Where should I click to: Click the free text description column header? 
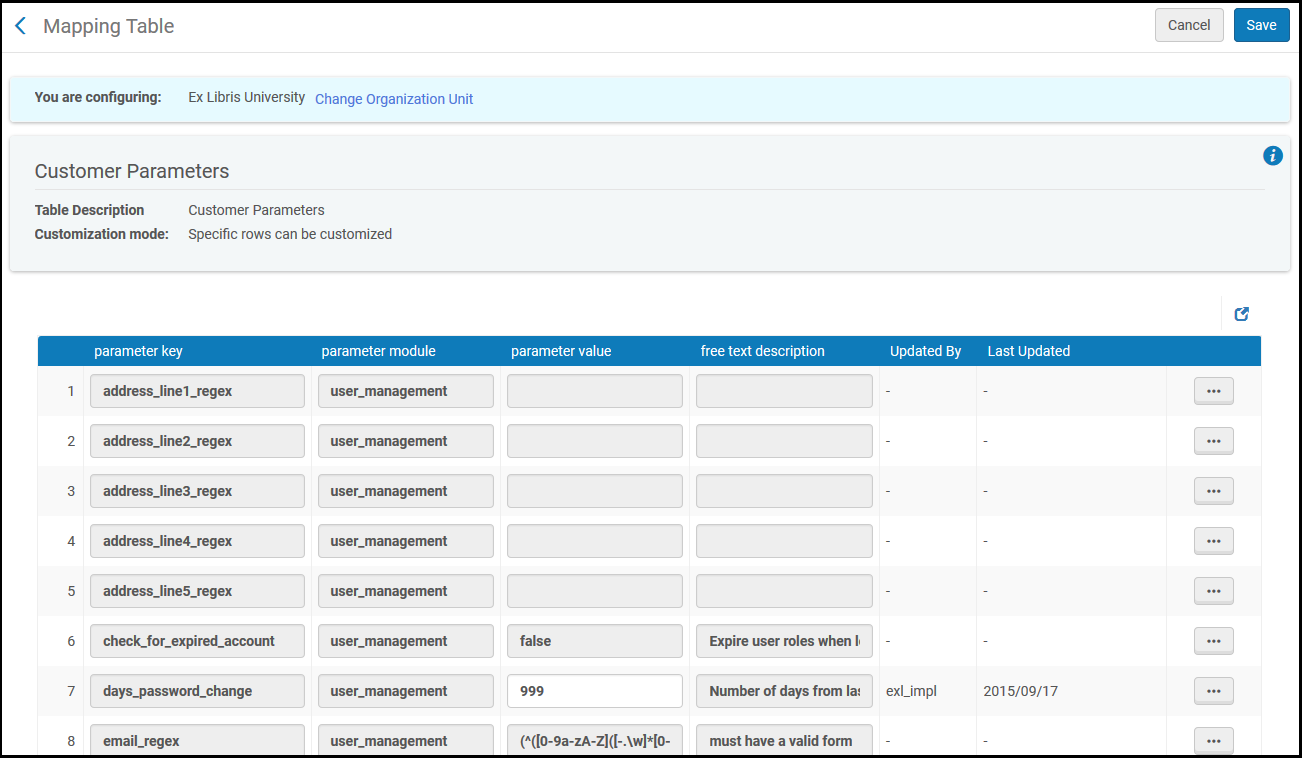[x=763, y=351]
